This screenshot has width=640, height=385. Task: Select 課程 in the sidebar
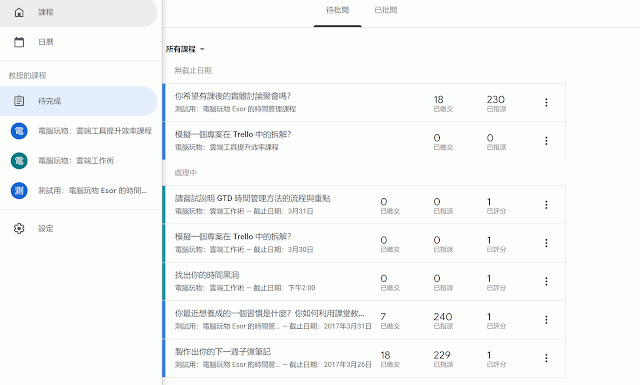tap(78, 12)
